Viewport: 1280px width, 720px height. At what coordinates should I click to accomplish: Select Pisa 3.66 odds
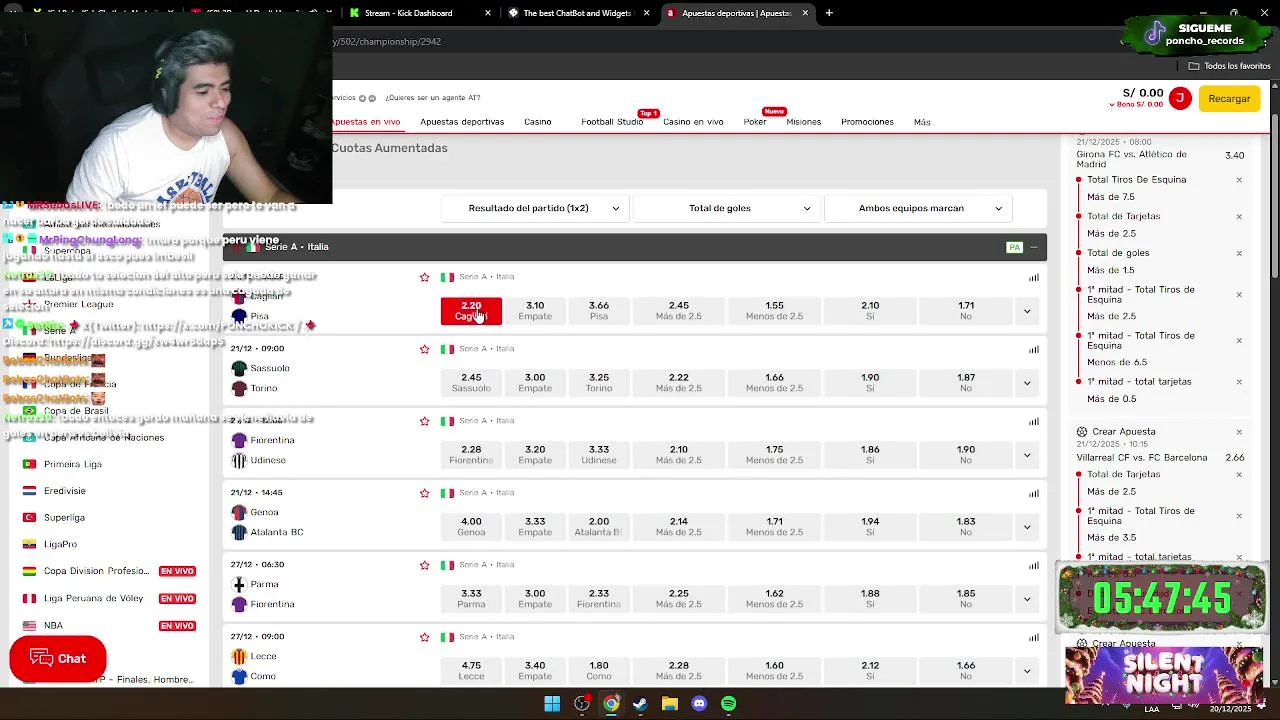[599, 311]
